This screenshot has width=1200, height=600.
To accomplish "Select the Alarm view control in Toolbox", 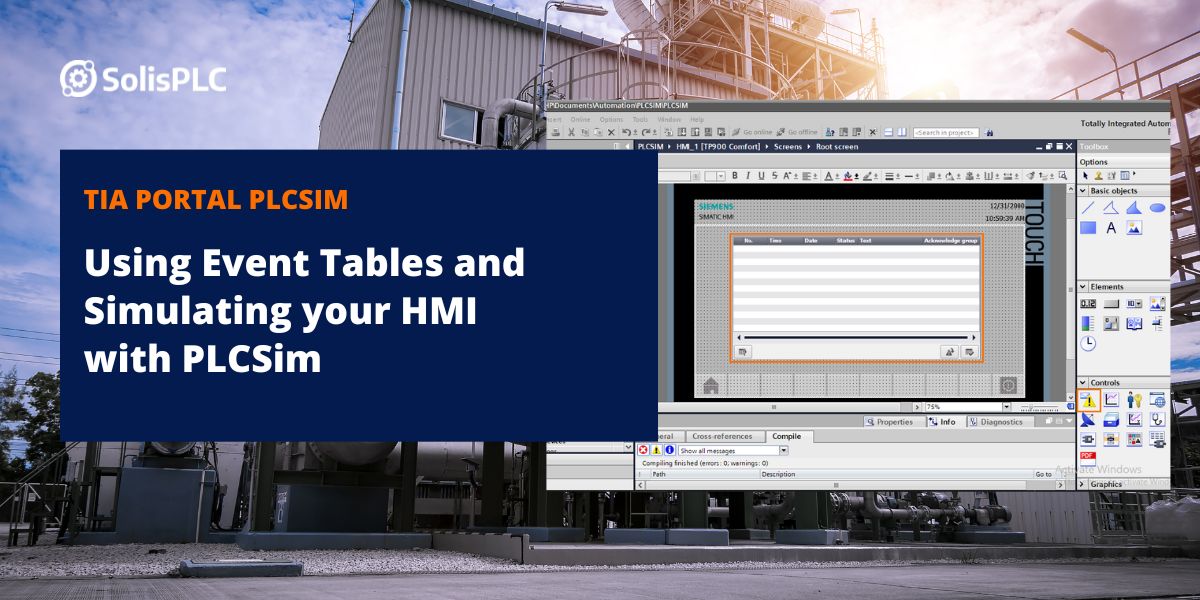I will [1088, 400].
